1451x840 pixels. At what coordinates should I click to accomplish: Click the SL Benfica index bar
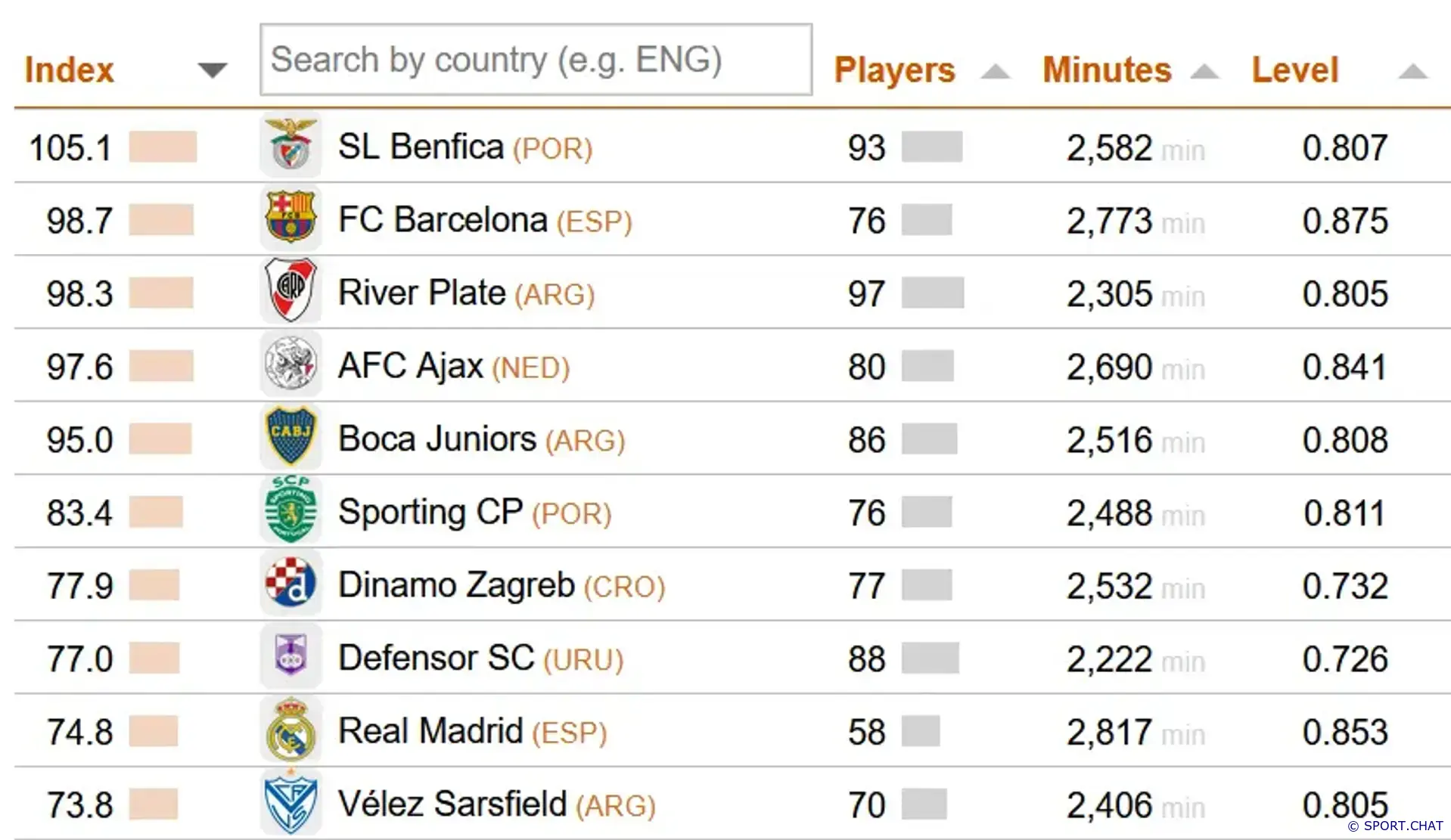click(x=163, y=147)
